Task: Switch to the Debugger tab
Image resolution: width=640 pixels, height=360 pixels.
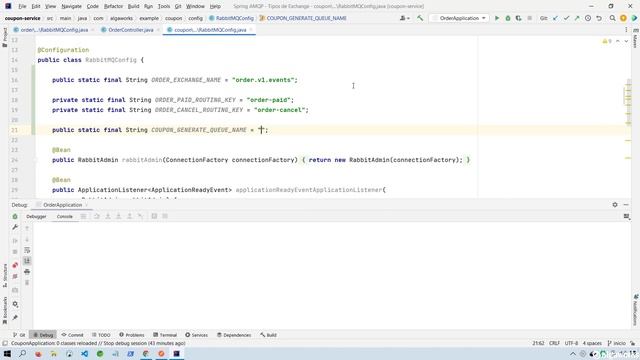Action: pyautogui.click(x=36, y=216)
